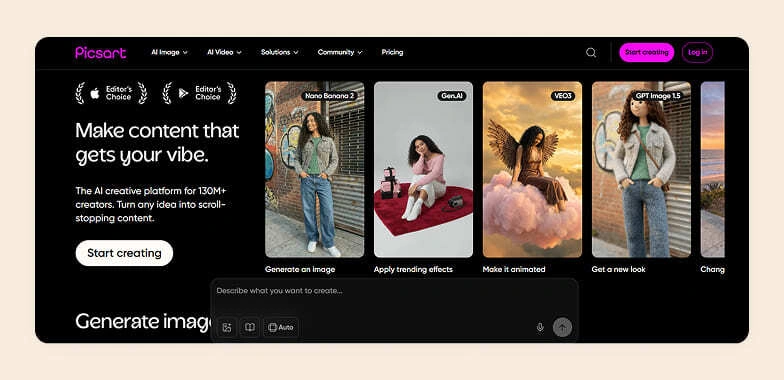Click the Apple Editor's Choice badge
Screen dimensions: 784x380
(x=112, y=93)
